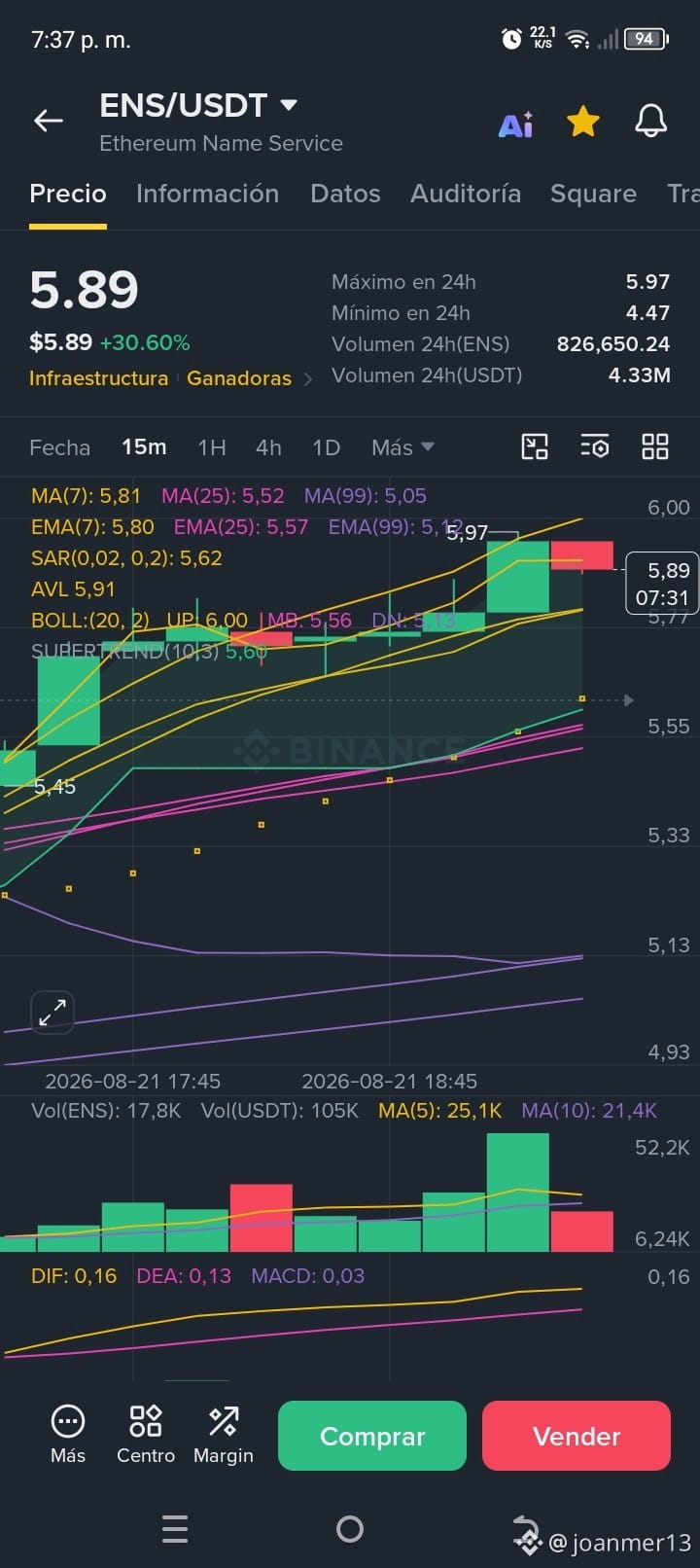Click the Mínimo en 24h value 4.47
This screenshot has height=1568, width=700.
(x=647, y=313)
